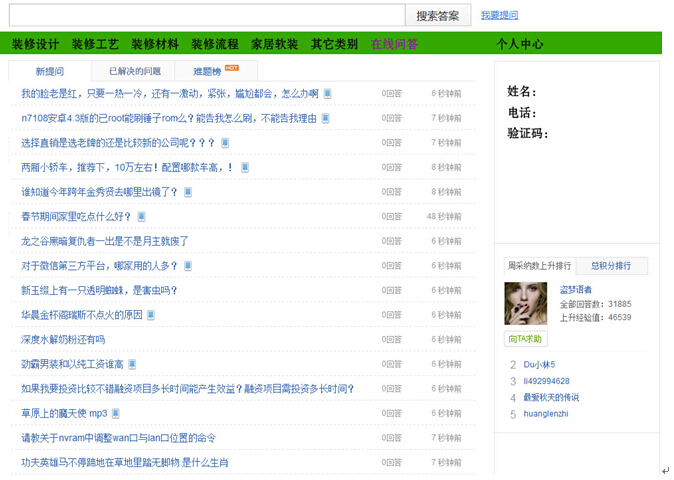Click the icon beside 对于微信第三方平台 question

pos(188,266)
